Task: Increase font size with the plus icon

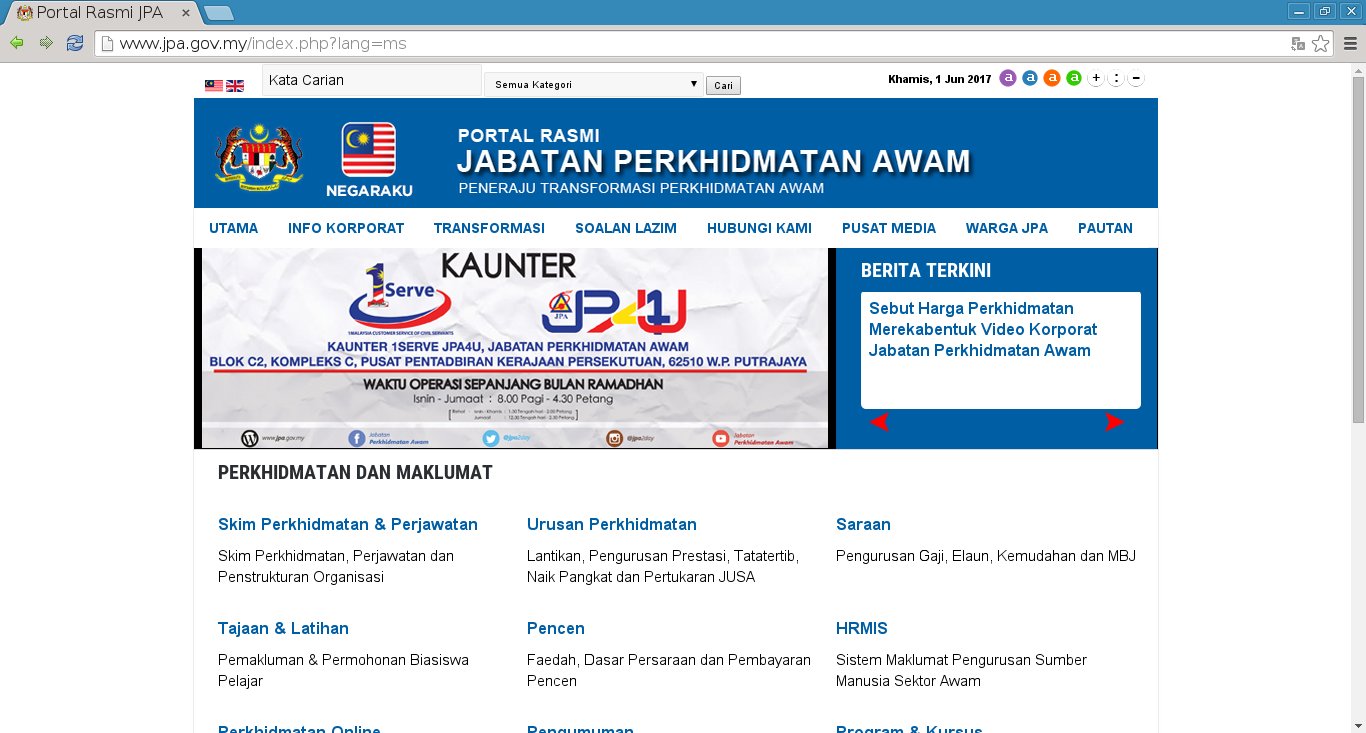Action: [1096, 78]
